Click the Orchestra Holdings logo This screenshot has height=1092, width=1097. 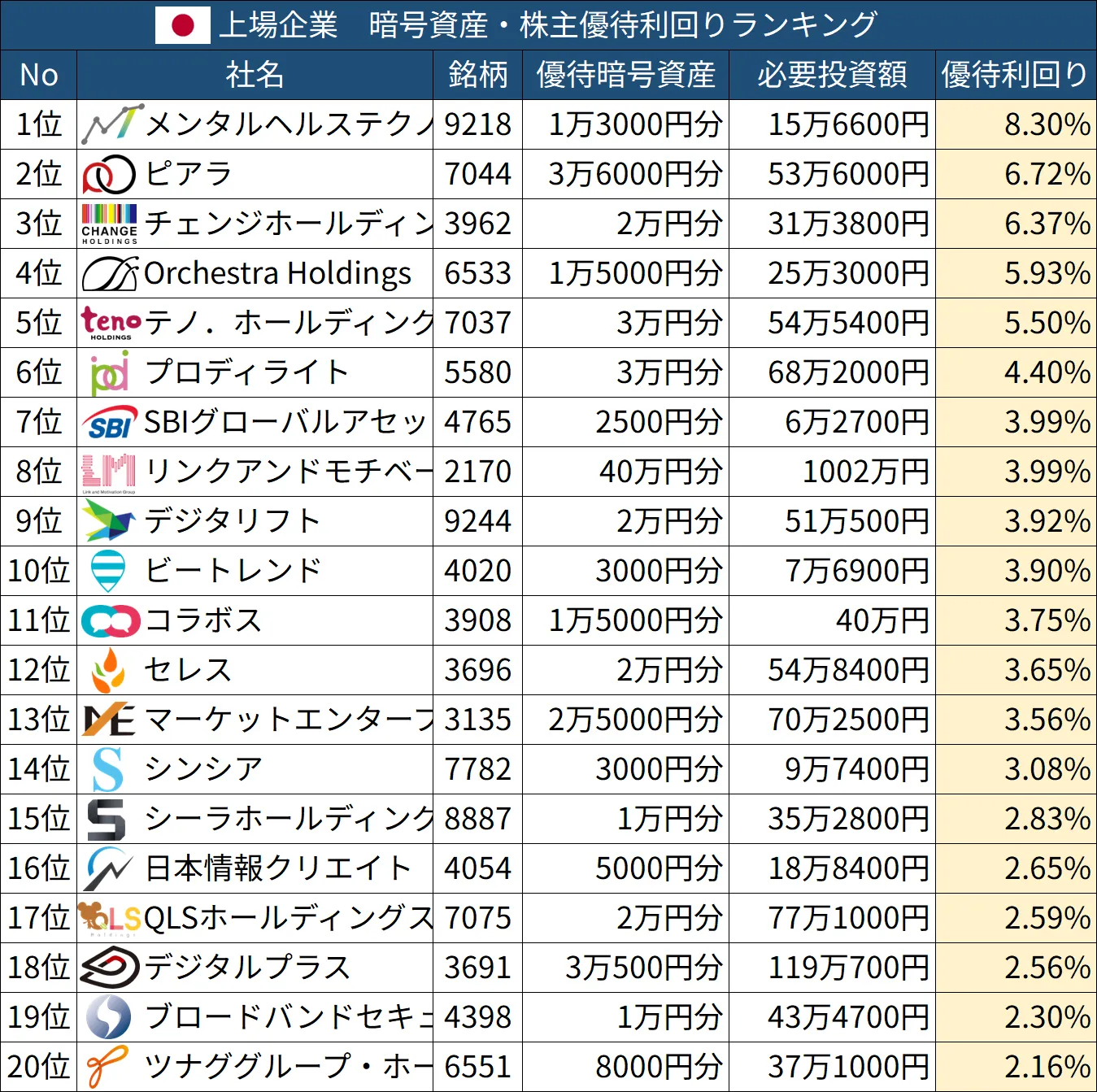click(x=108, y=273)
